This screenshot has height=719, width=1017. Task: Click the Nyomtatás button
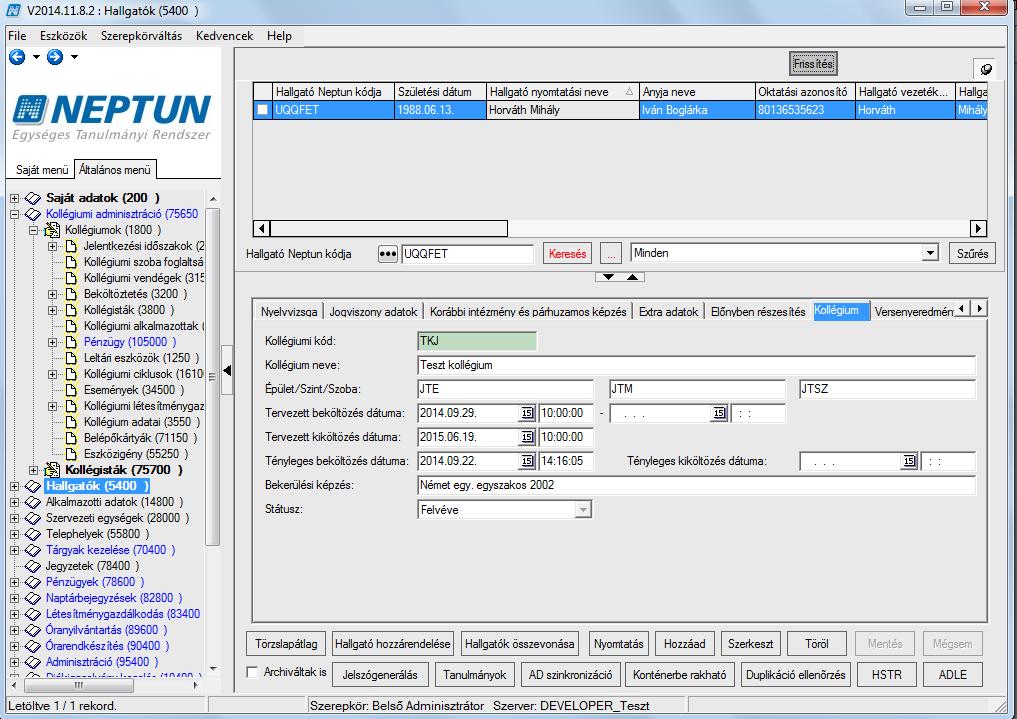[619, 644]
